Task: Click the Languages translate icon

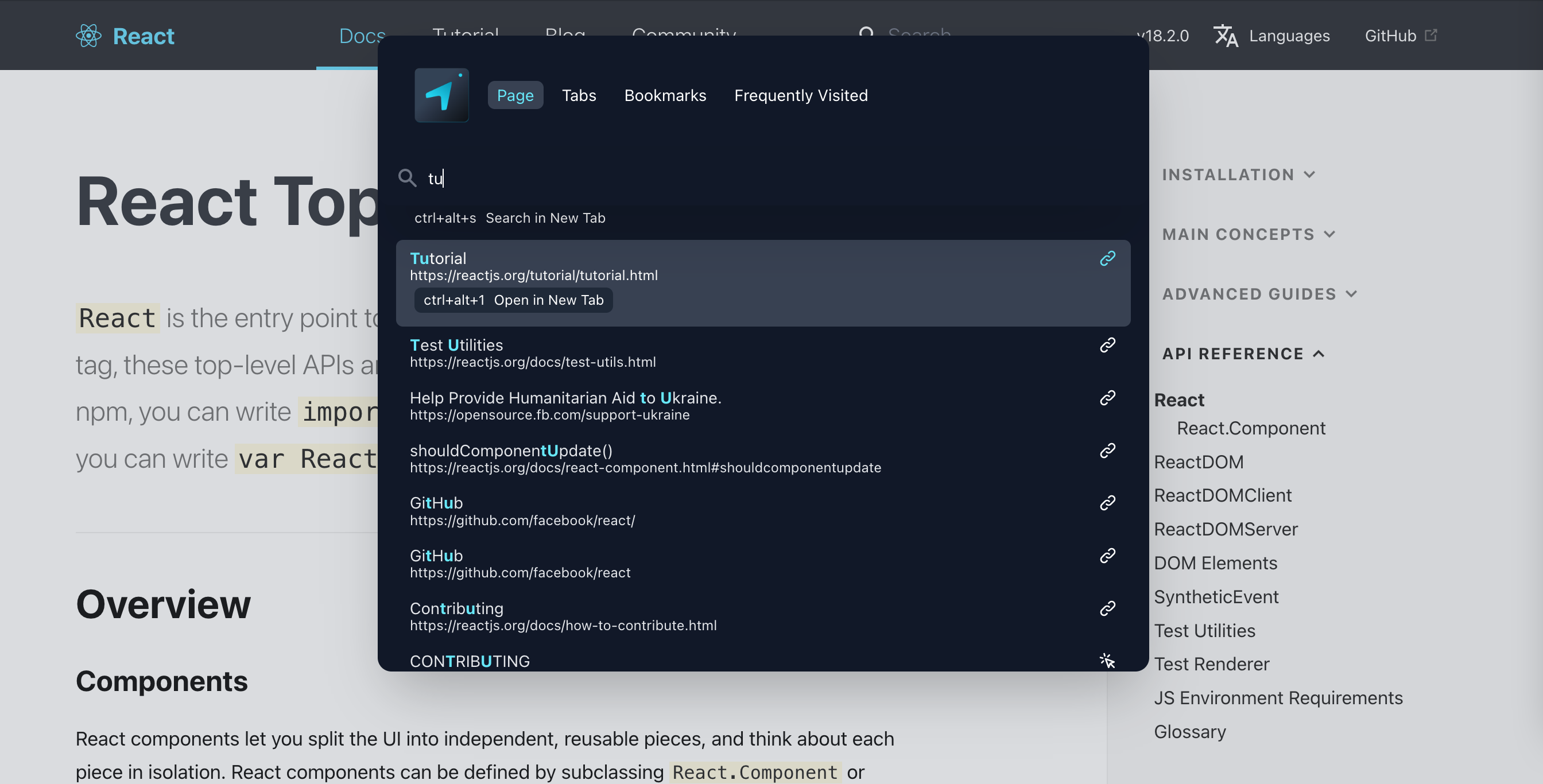Action: [x=1226, y=36]
